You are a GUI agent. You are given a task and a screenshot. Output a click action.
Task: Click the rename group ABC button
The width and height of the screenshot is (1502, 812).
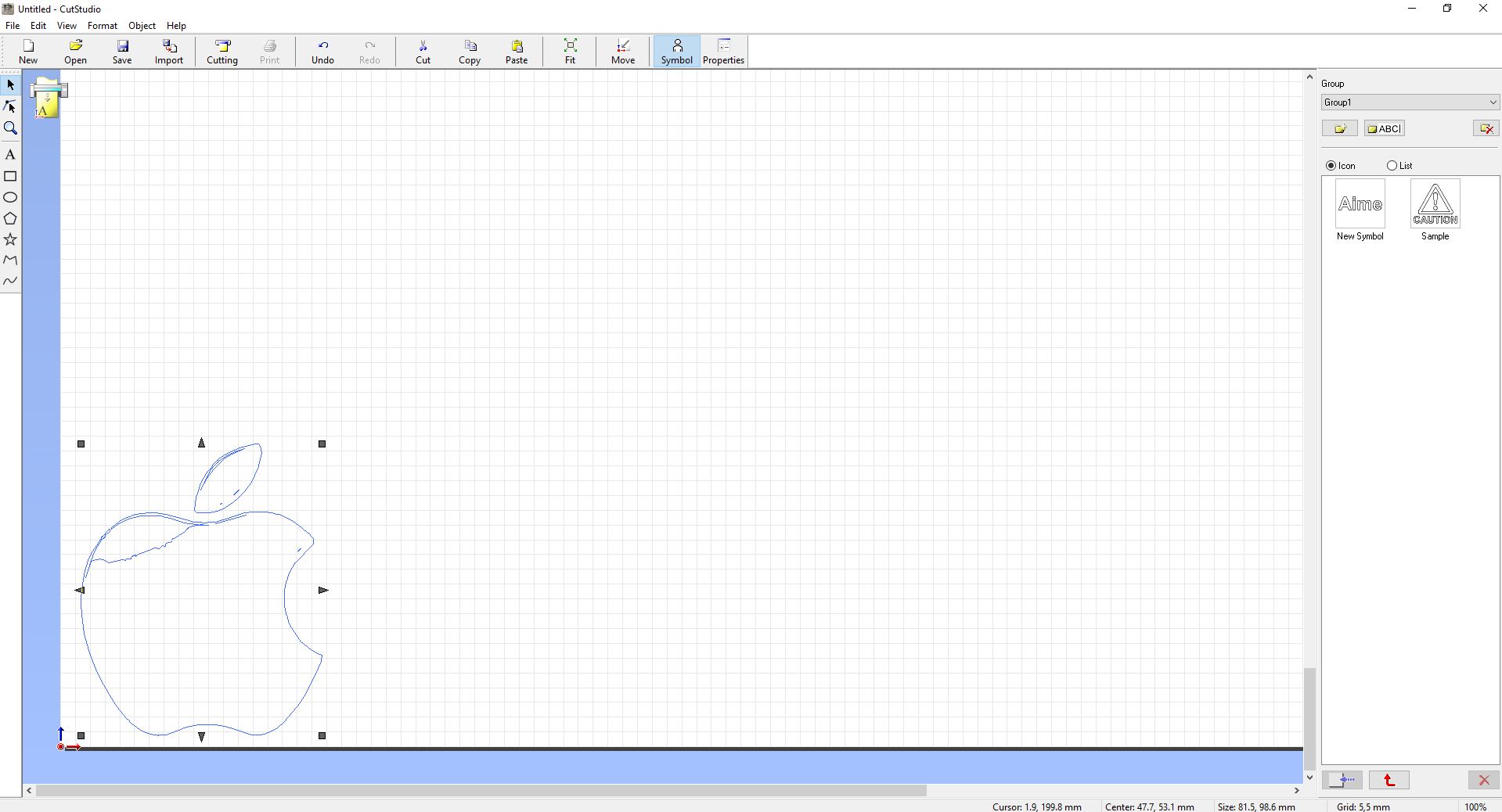pyautogui.click(x=1385, y=128)
